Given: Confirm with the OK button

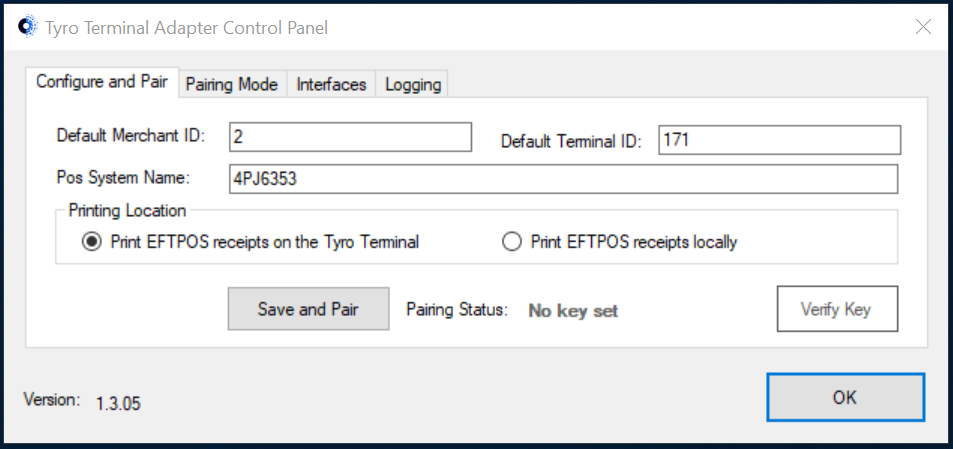Looking at the screenshot, I should (845, 397).
